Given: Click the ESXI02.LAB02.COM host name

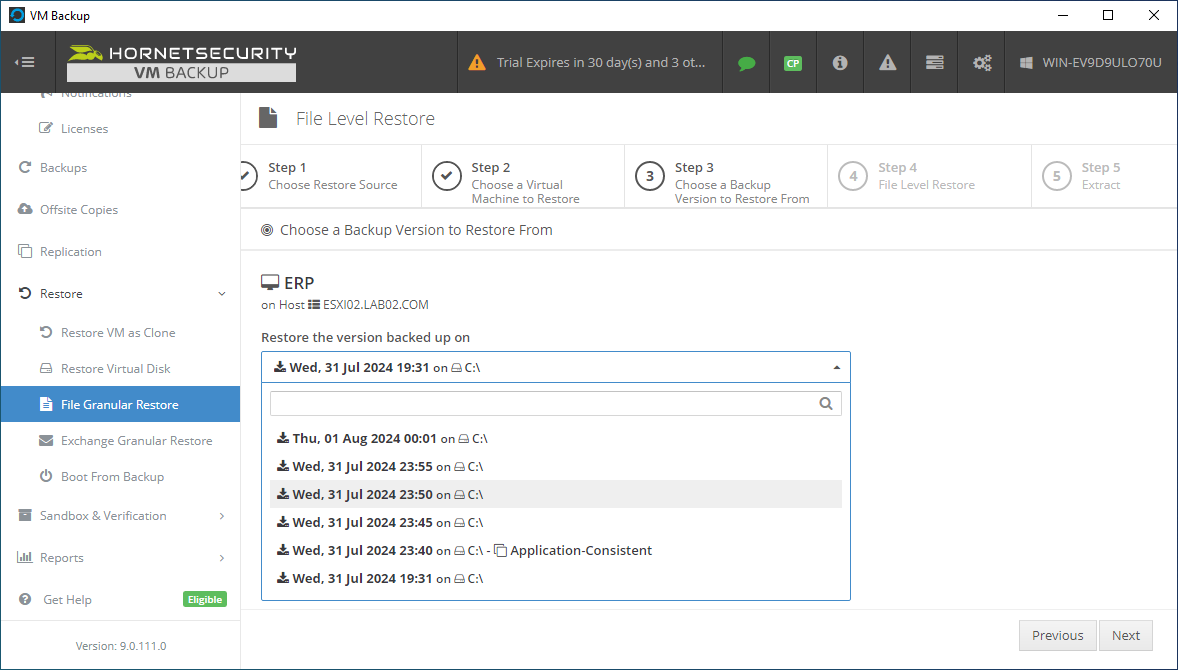Looking at the screenshot, I should click(376, 305).
